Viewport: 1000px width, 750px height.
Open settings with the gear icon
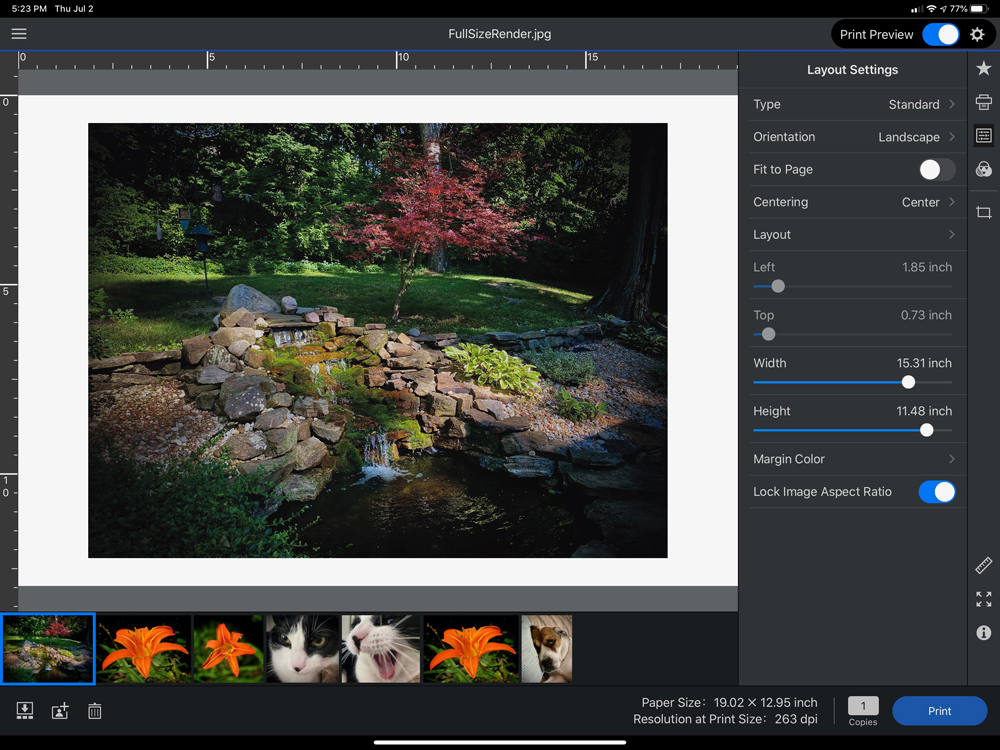(x=977, y=35)
